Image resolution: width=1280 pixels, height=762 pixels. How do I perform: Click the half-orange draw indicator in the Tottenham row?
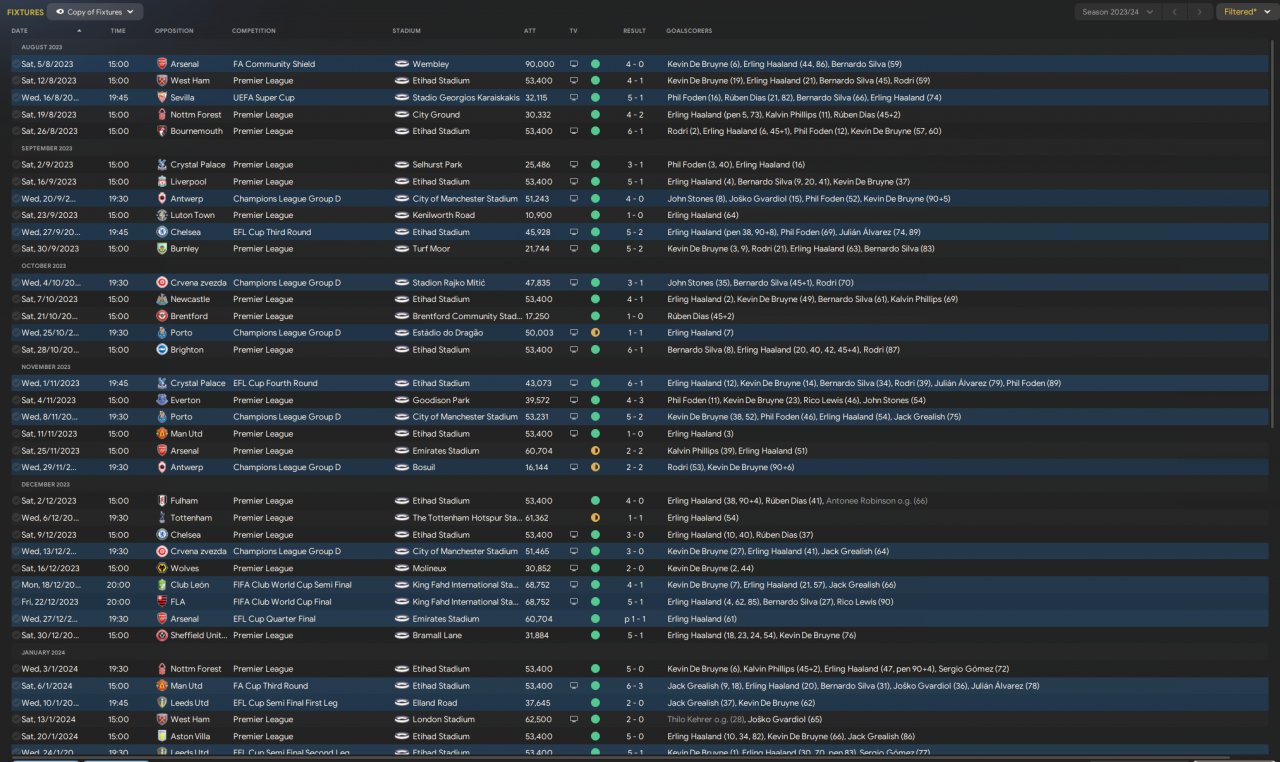[x=595, y=518]
